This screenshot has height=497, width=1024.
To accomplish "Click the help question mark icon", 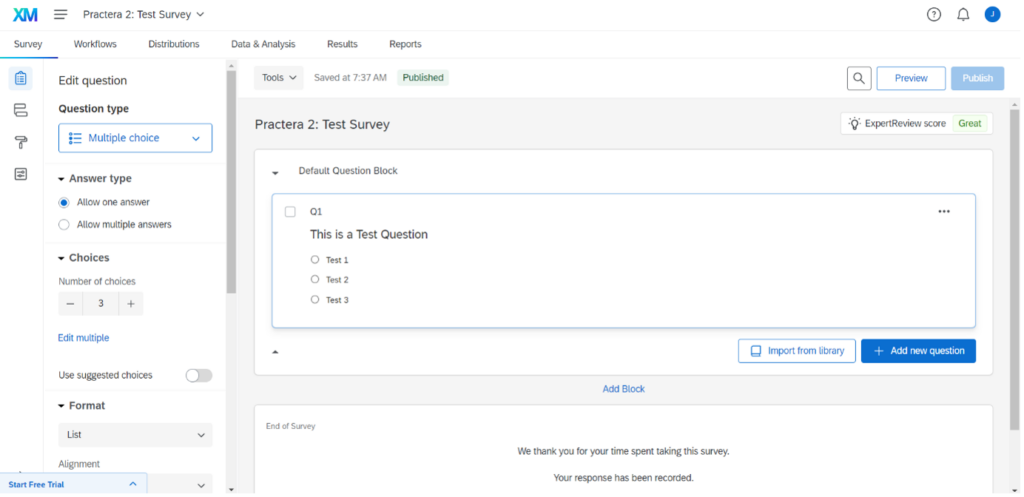I will (934, 15).
